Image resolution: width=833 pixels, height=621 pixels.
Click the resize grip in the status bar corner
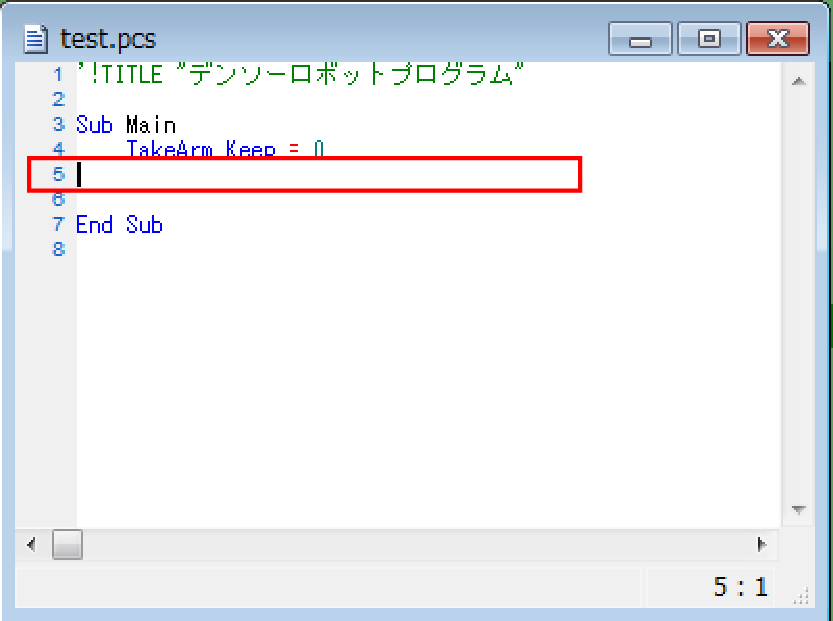(x=798, y=596)
